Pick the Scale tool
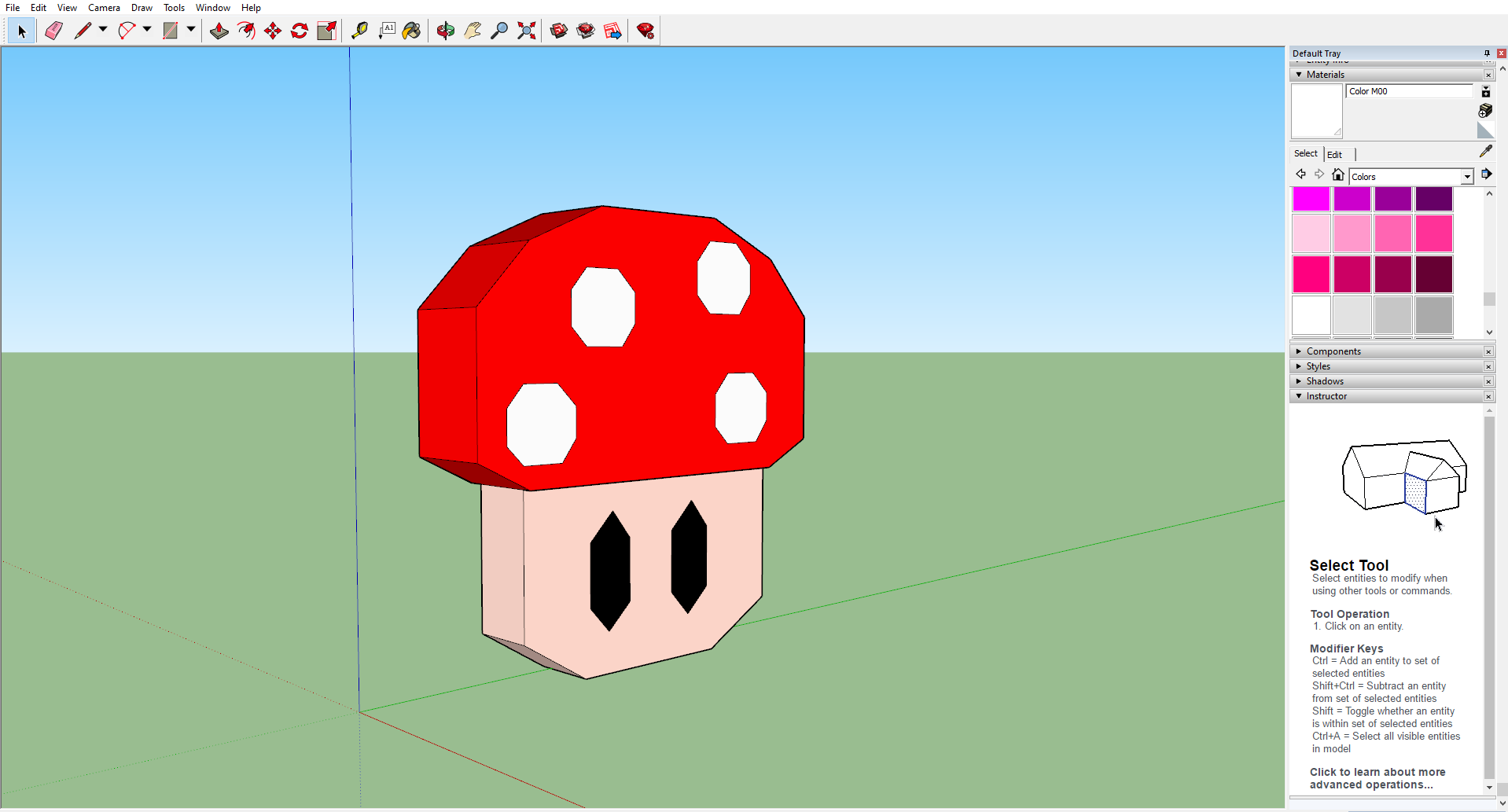The image size is (1508, 812). [x=326, y=31]
